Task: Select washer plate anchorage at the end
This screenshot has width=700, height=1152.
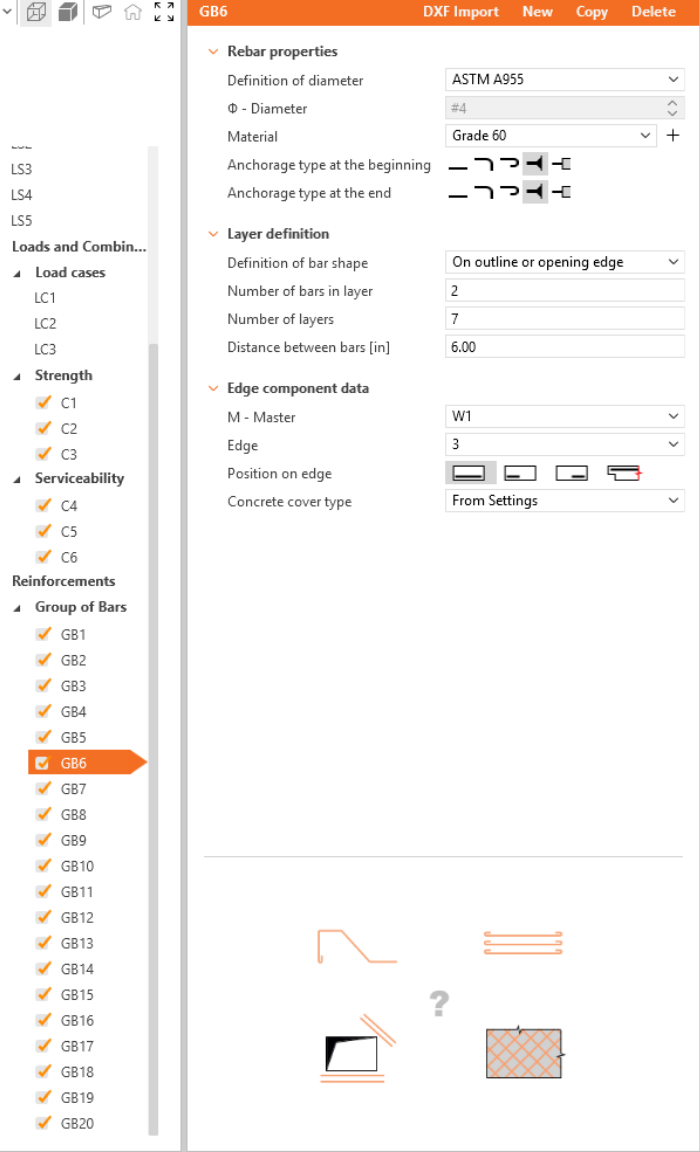Action: [561, 193]
